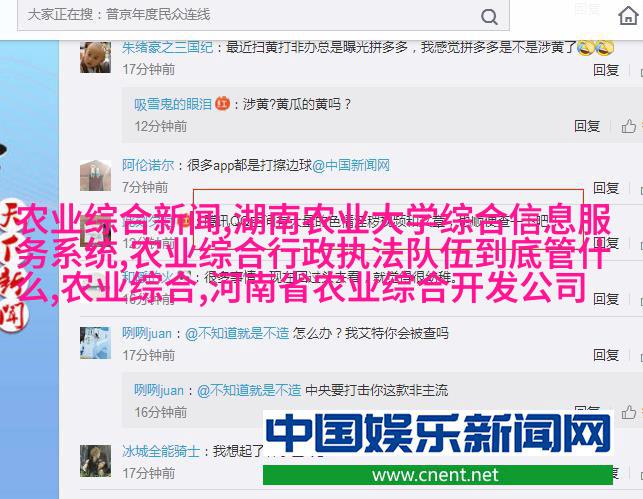Reply to 咧咧juan's 17分钟前 comment
Screen dimensions: 643x499
606,355
